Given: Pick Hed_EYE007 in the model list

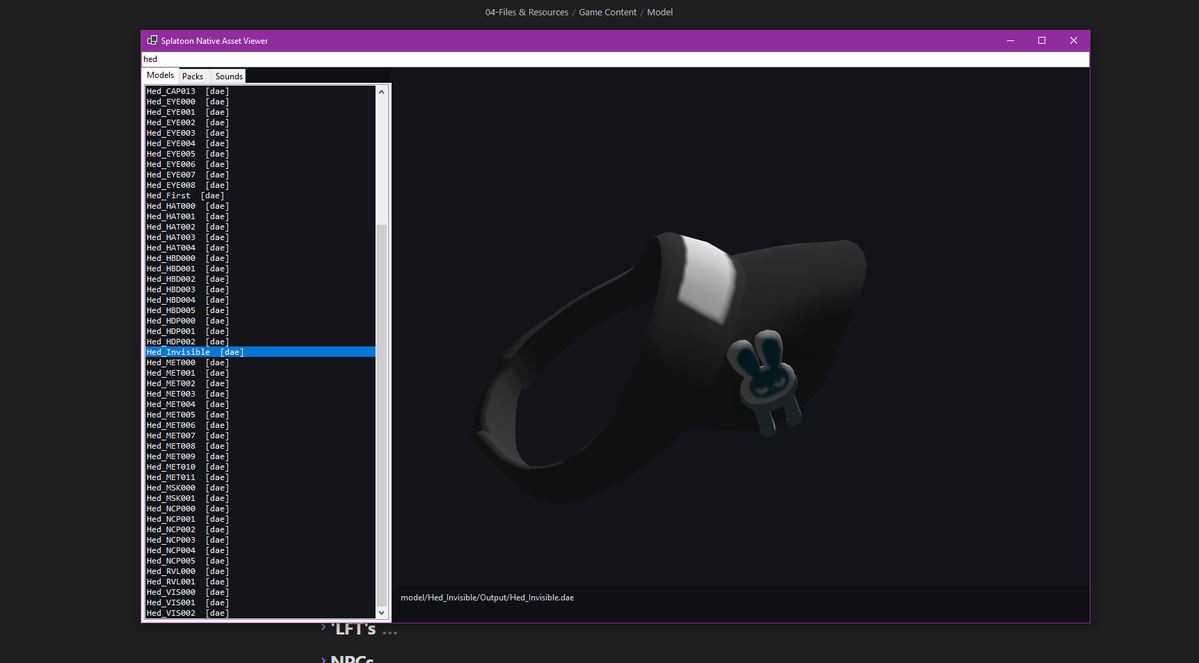Looking at the screenshot, I should point(260,175).
